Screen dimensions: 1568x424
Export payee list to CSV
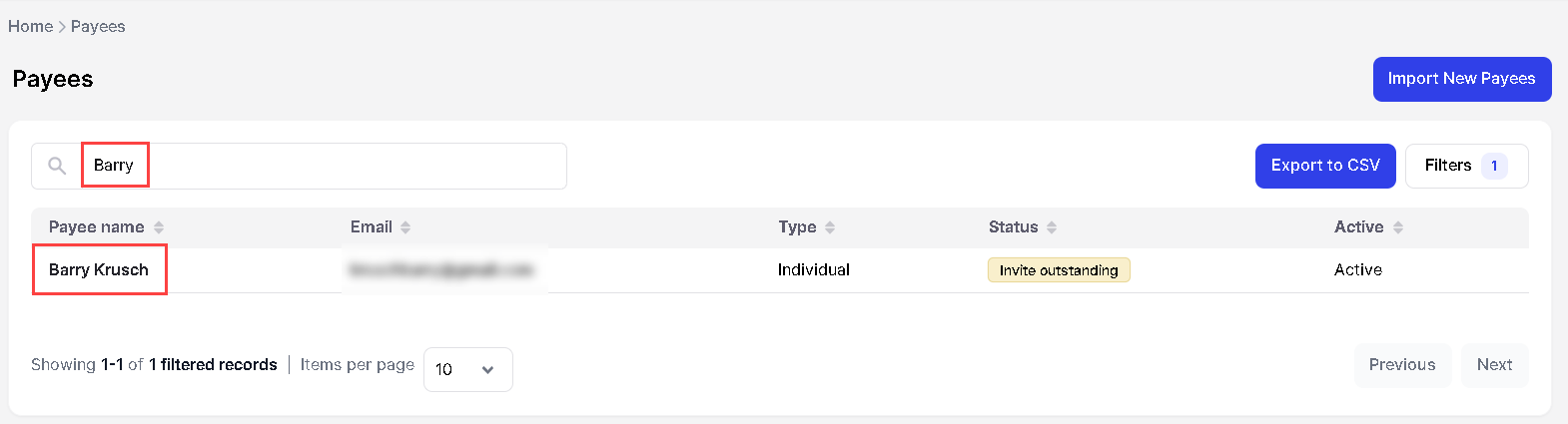pos(1324,166)
